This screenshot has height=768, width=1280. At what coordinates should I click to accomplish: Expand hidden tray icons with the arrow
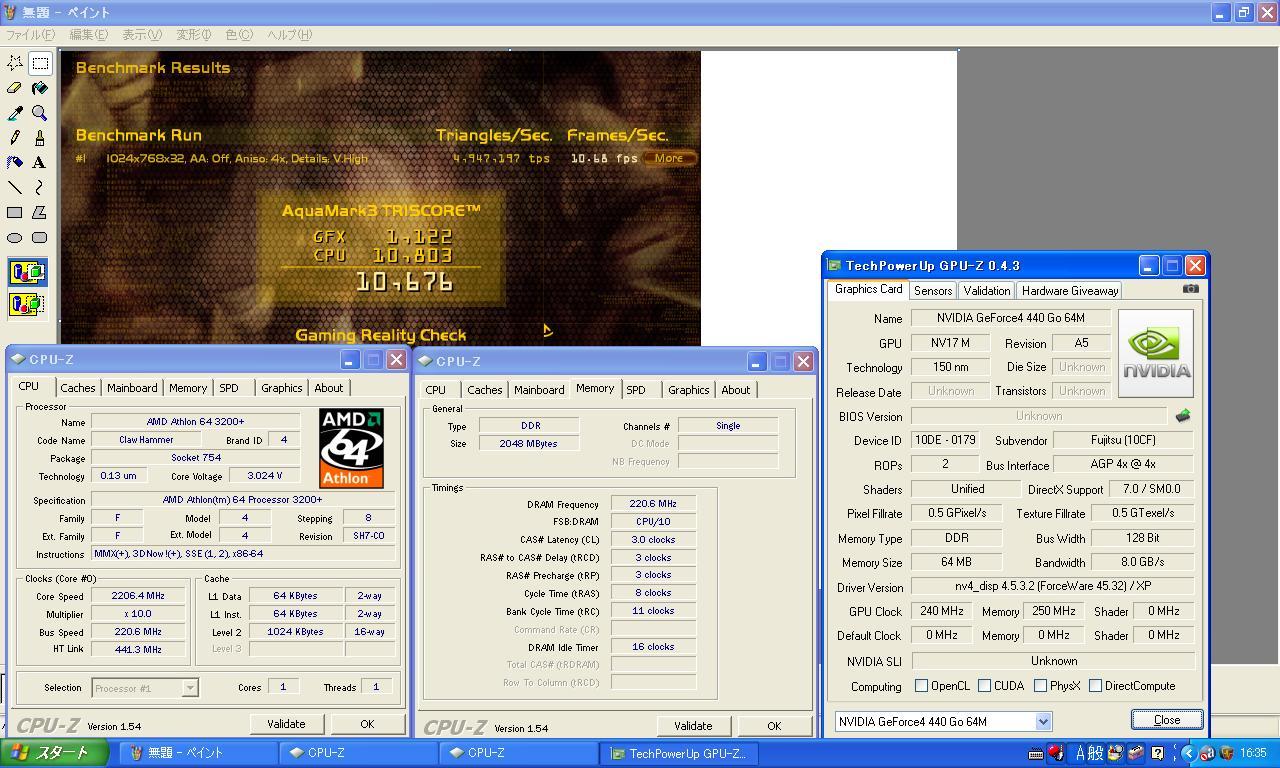click(x=1188, y=753)
